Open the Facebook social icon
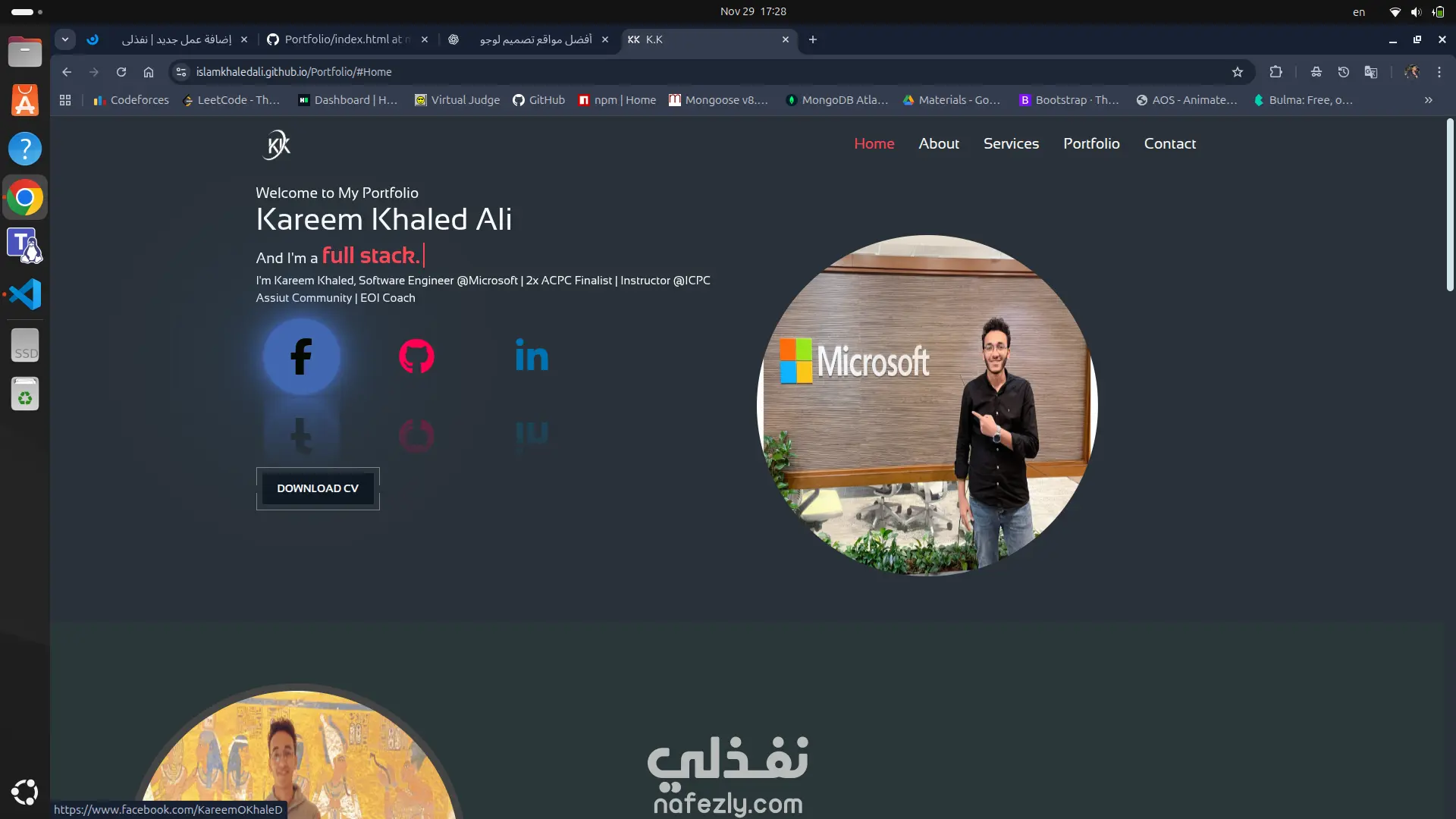 point(301,356)
